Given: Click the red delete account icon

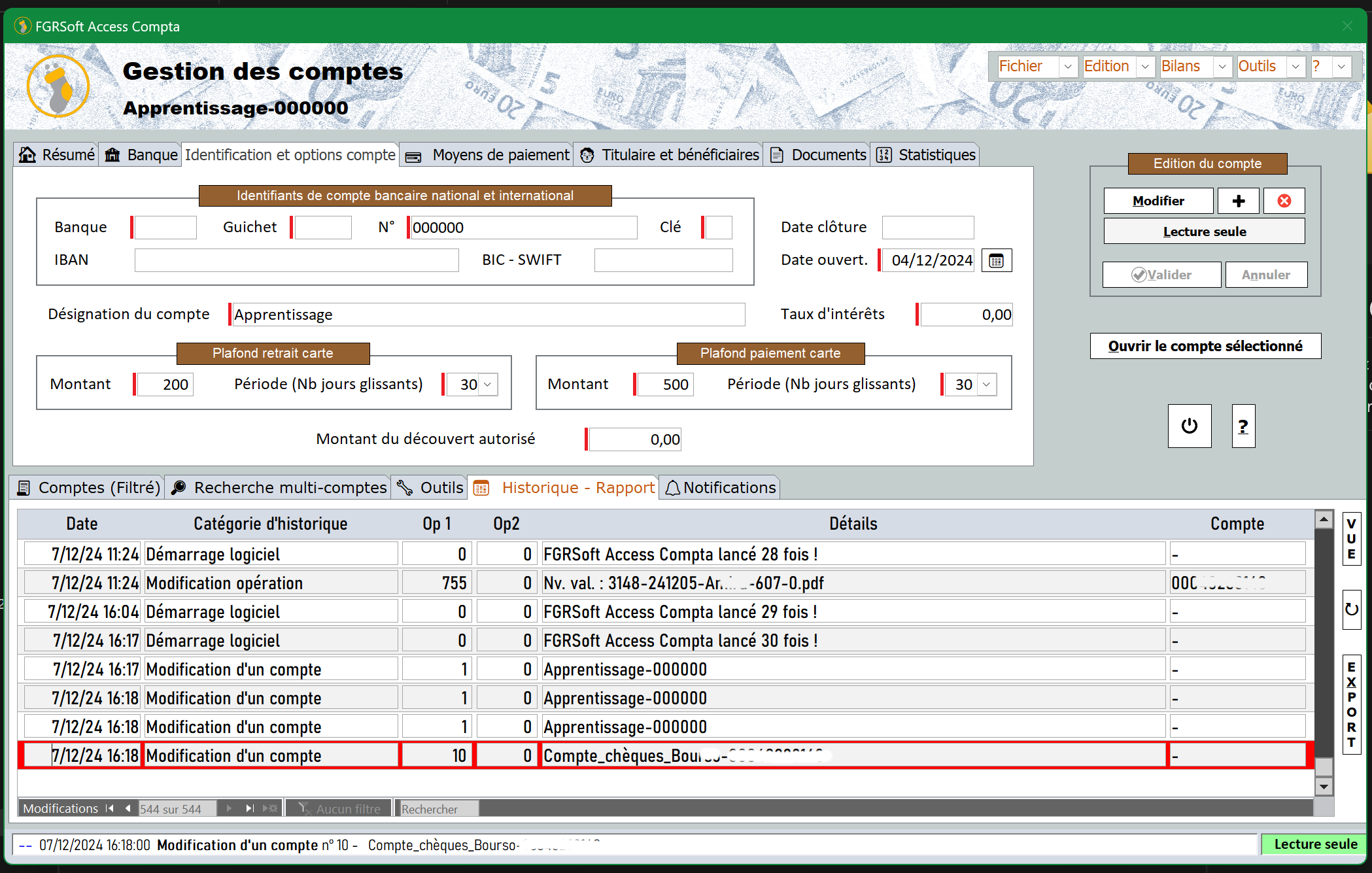Looking at the screenshot, I should [1284, 201].
